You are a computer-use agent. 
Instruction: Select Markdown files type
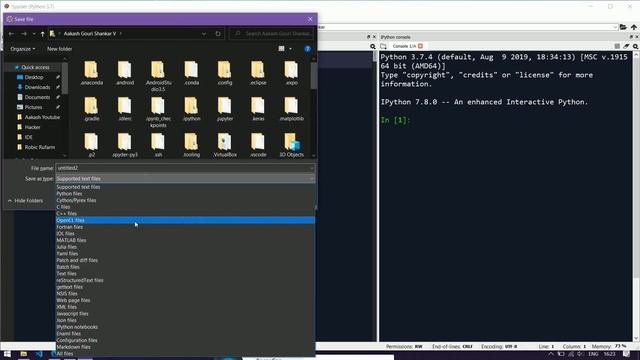click(x=185, y=347)
